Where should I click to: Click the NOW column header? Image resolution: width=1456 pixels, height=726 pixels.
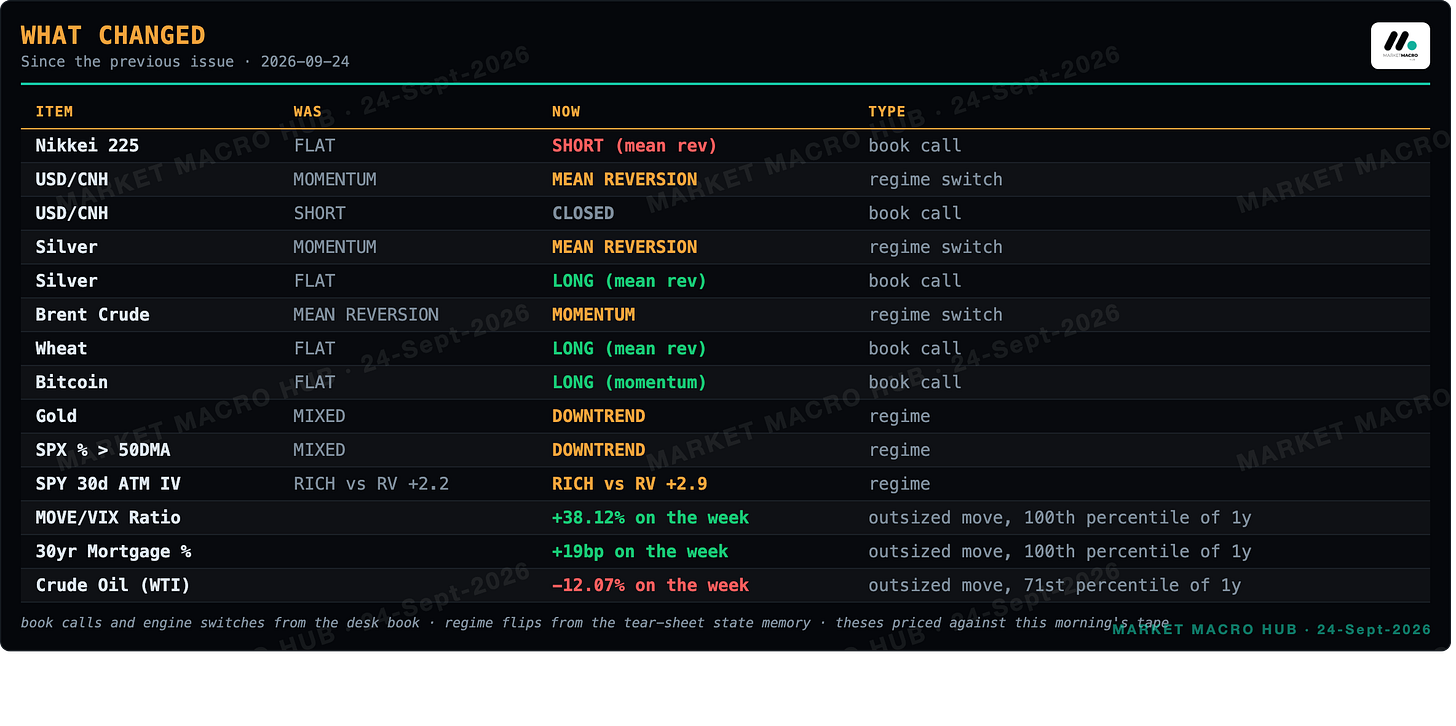[x=566, y=112]
